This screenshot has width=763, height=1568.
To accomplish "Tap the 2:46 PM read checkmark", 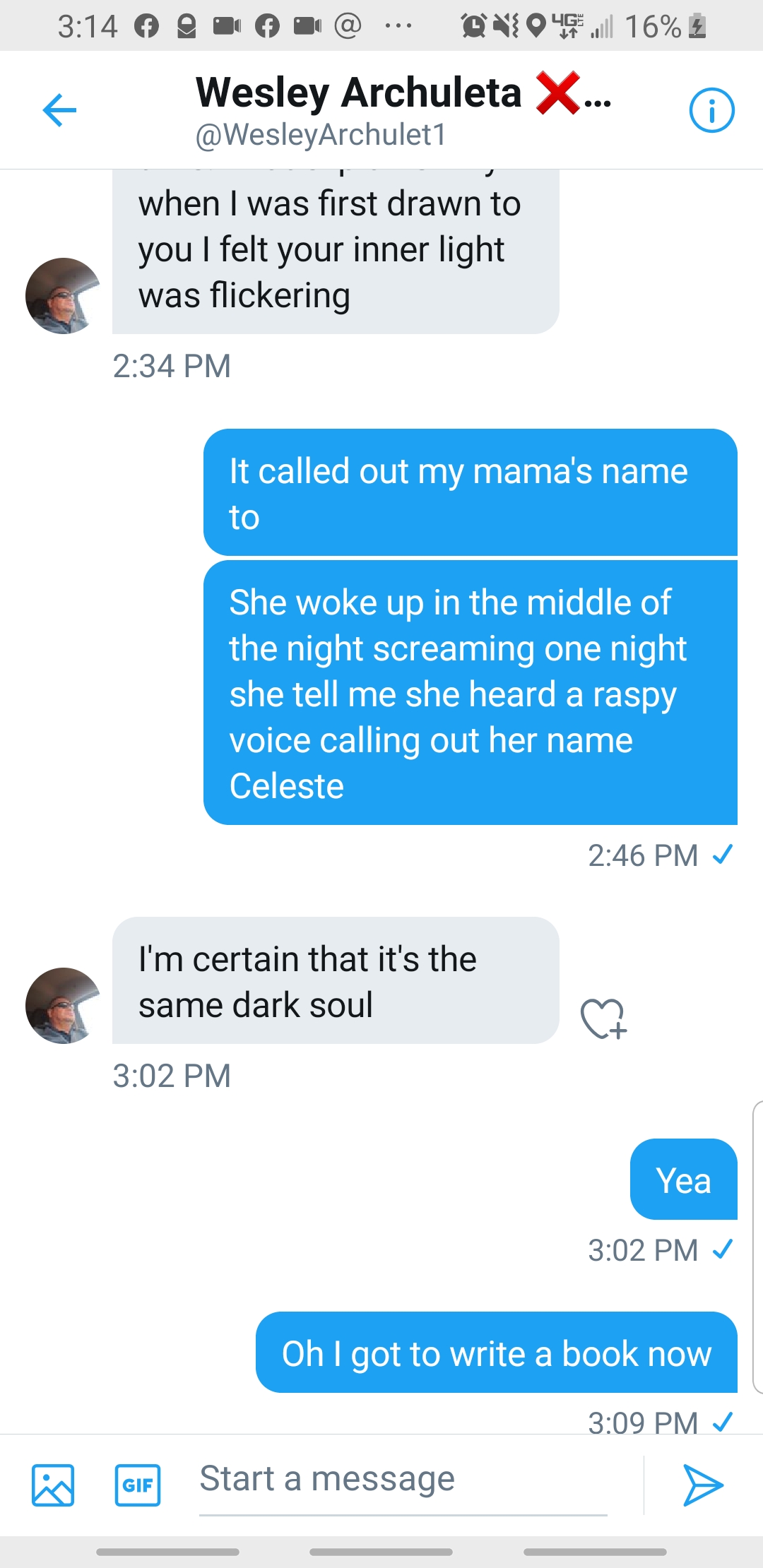I will pos(723,855).
